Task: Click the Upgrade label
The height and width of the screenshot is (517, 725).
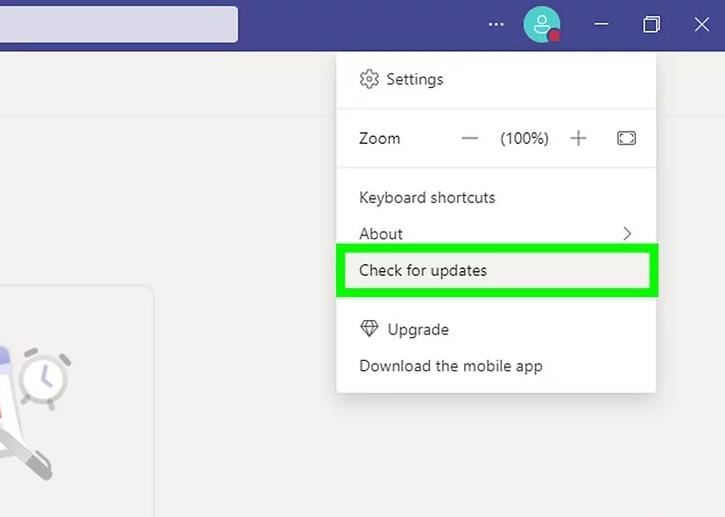Action: (418, 329)
